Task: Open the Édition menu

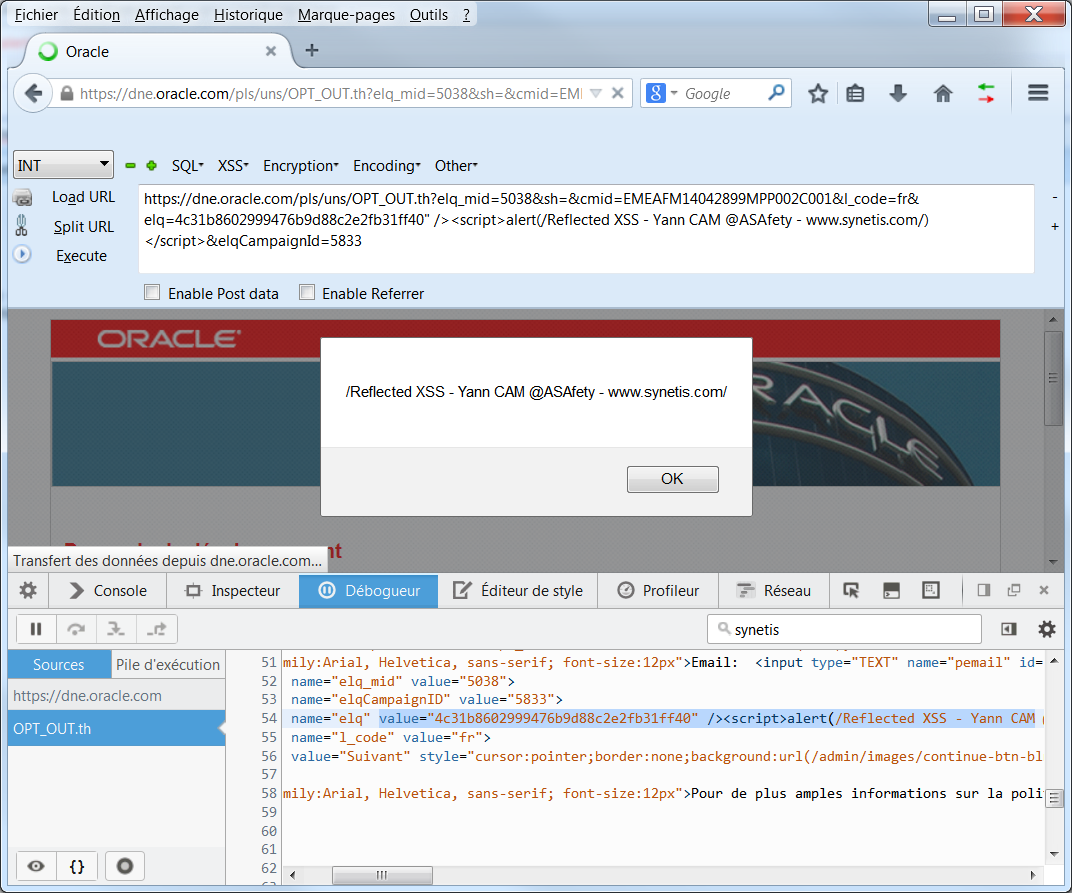Action: click(96, 14)
